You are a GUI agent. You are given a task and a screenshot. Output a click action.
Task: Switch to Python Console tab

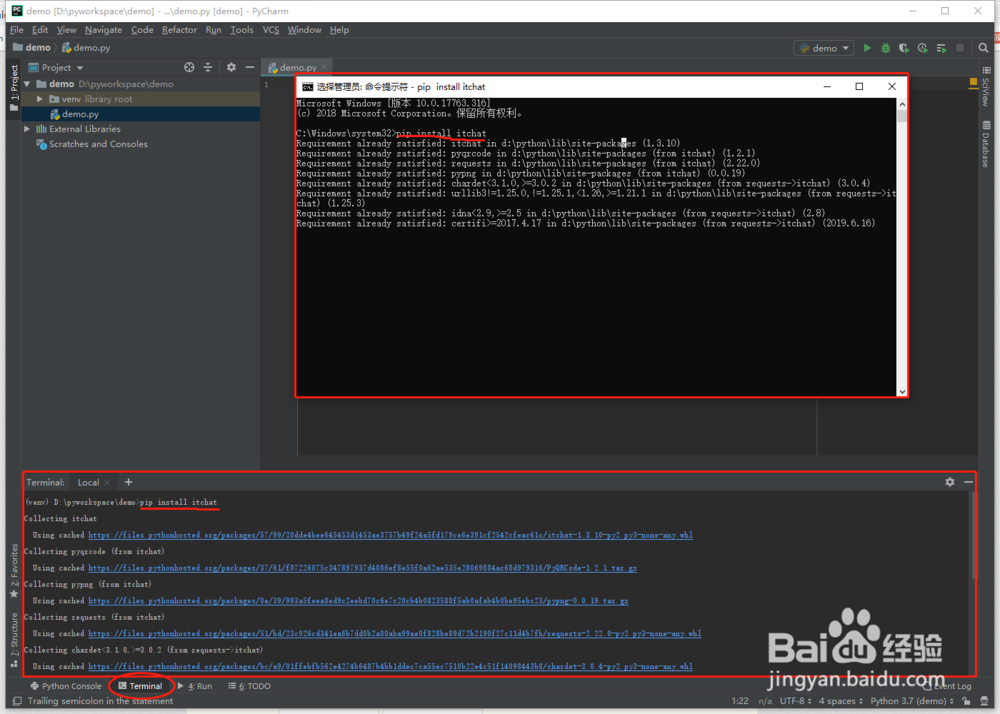tap(66, 686)
